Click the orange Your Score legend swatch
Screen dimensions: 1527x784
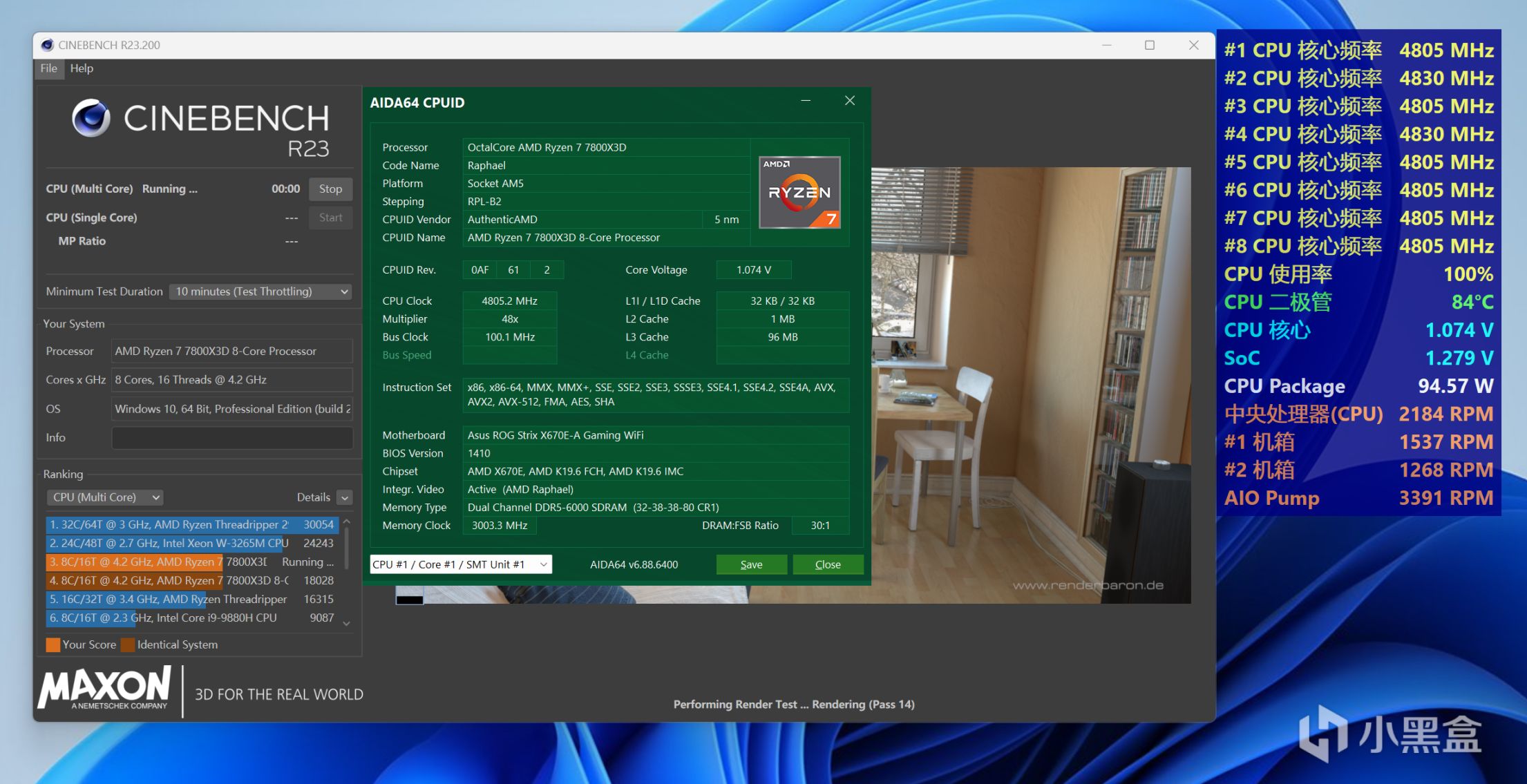[53, 644]
